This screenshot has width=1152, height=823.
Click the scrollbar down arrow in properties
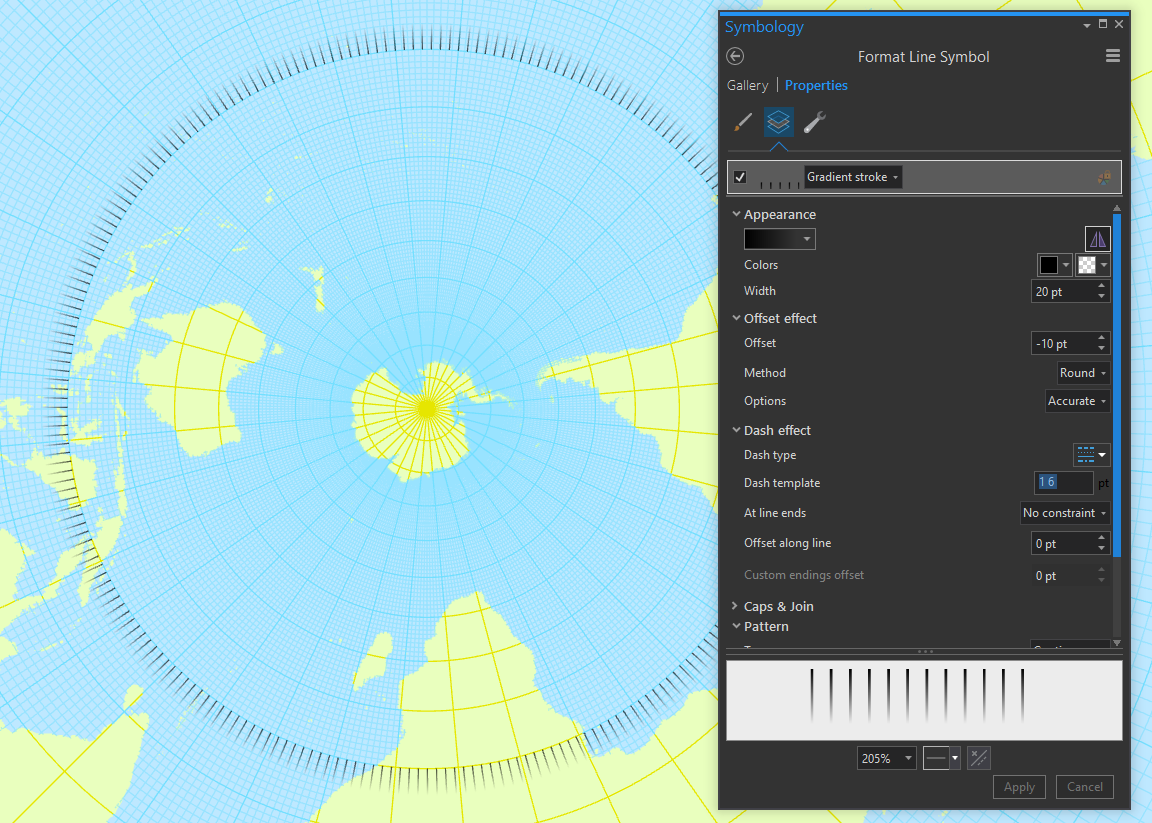coord(1117,643)
